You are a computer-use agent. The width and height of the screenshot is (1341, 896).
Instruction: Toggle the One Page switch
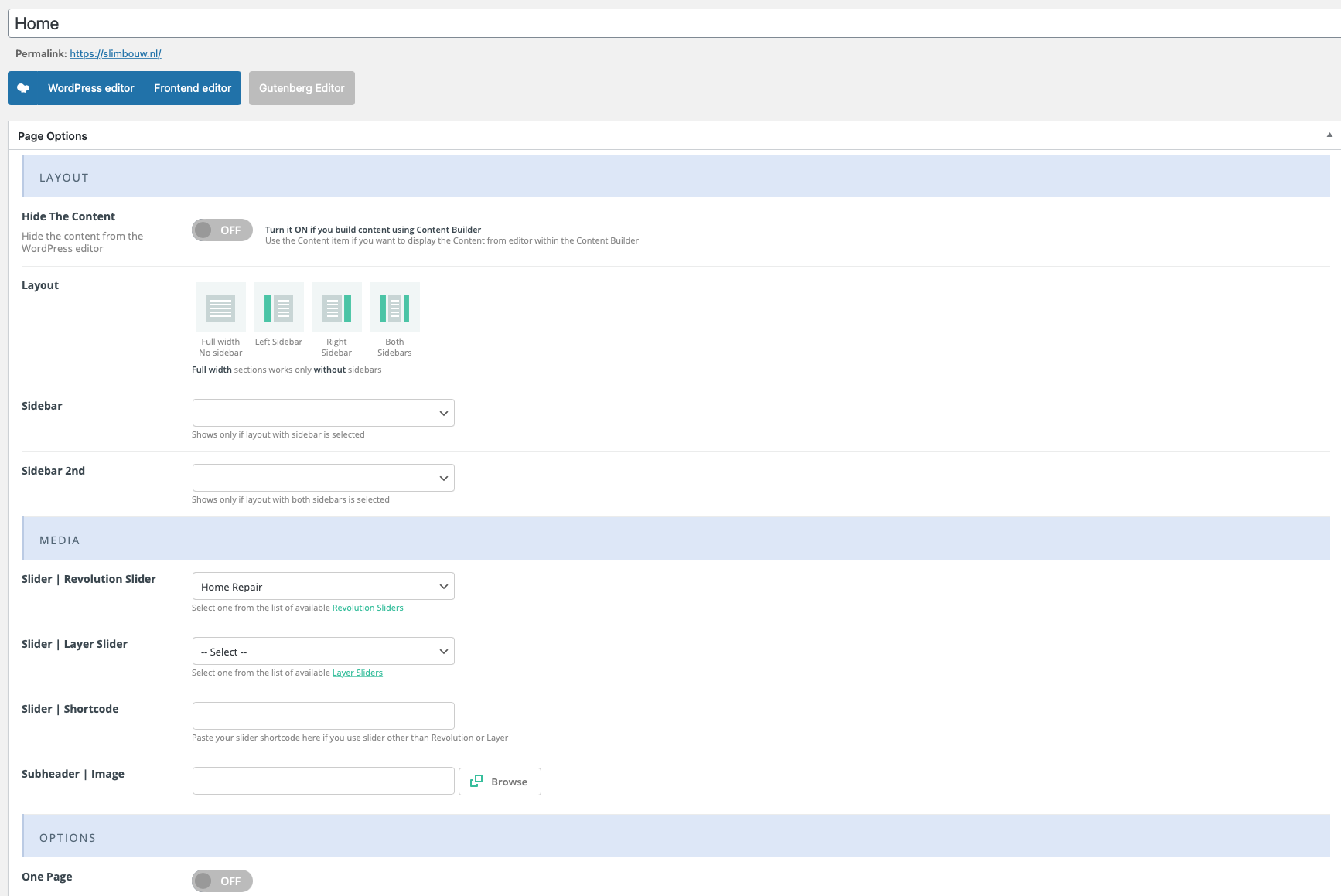coord(222,881)
